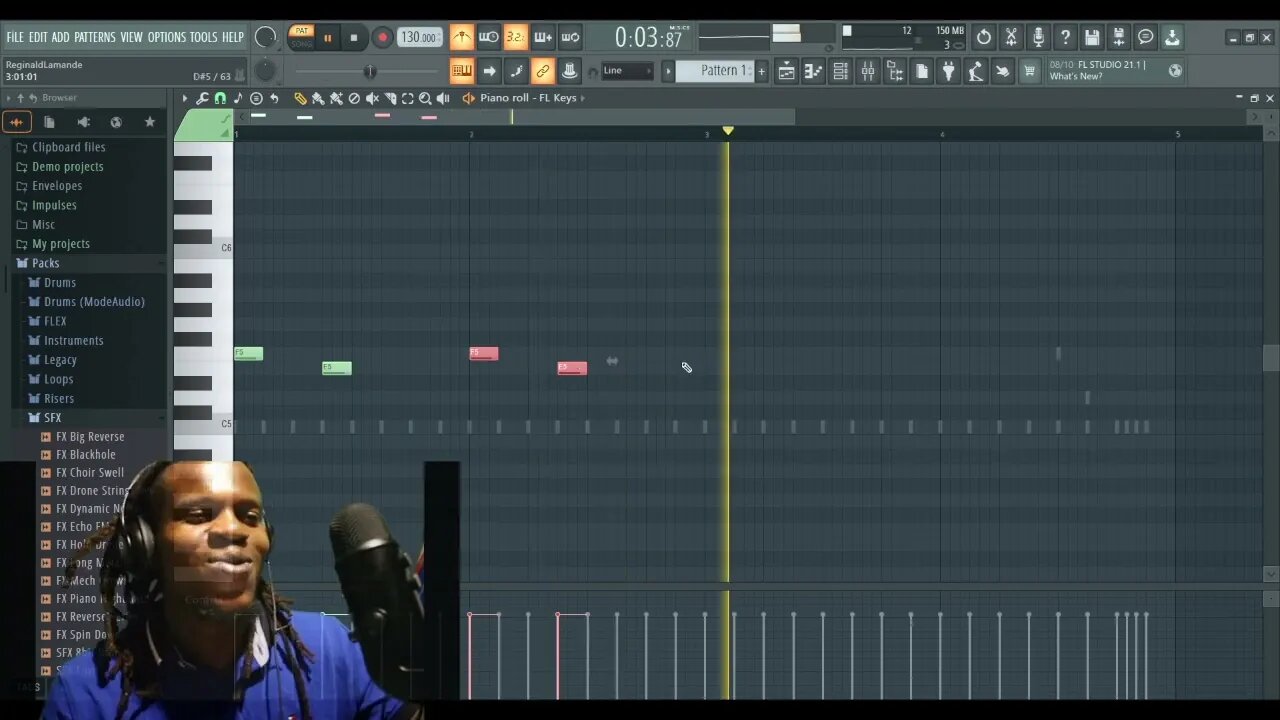Screen dimensions: 1280x720
Task: Select the Paint brush tool
Action: click(x=318, y=98)
